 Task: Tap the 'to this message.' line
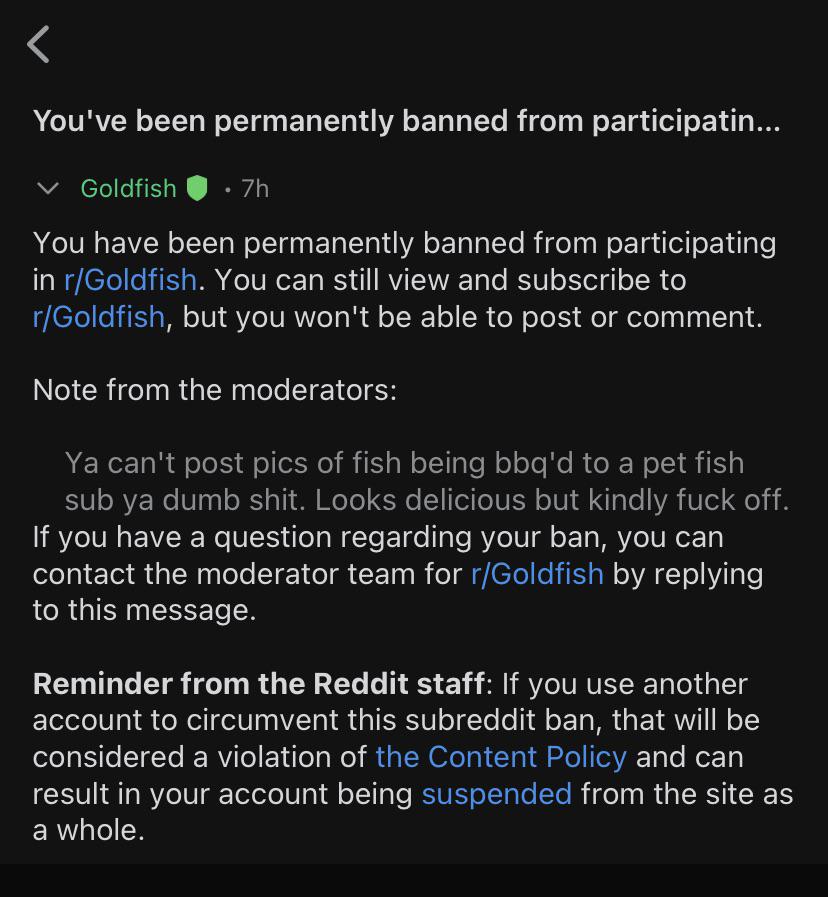pyautogui.click(x=144, y=610)
